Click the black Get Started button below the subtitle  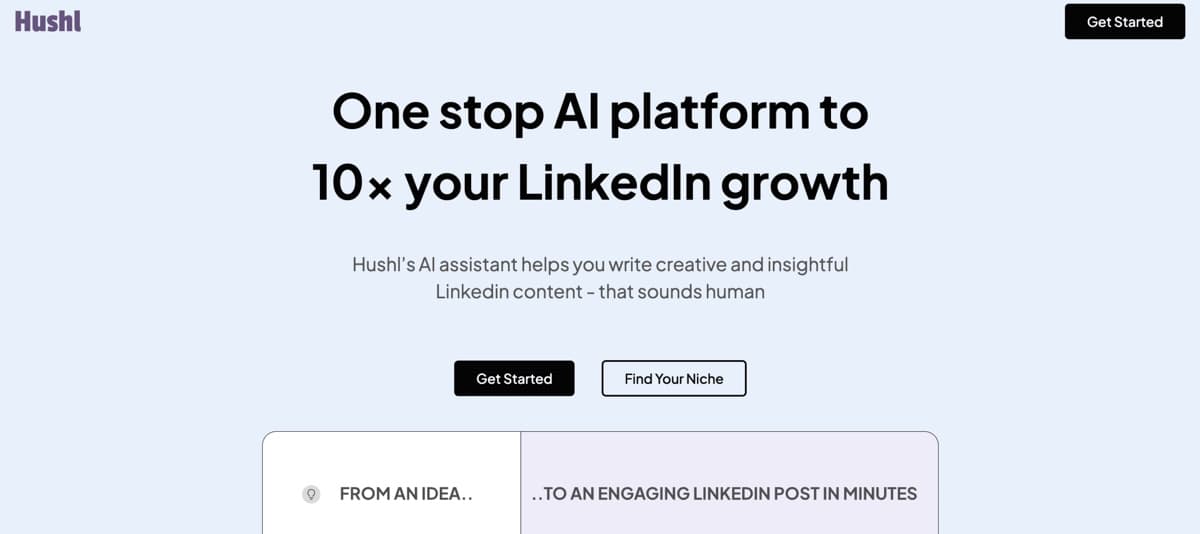point(514,378)
